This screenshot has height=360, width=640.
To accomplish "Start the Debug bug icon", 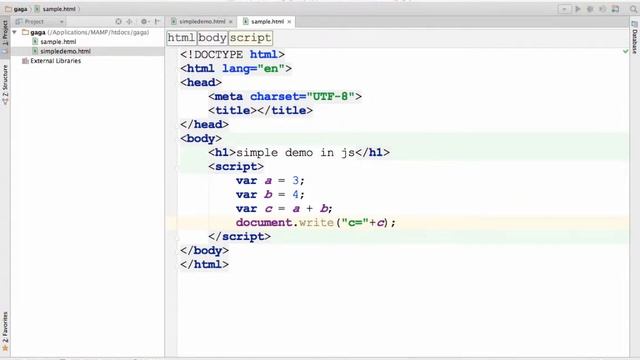I will [x=590, y=9].
